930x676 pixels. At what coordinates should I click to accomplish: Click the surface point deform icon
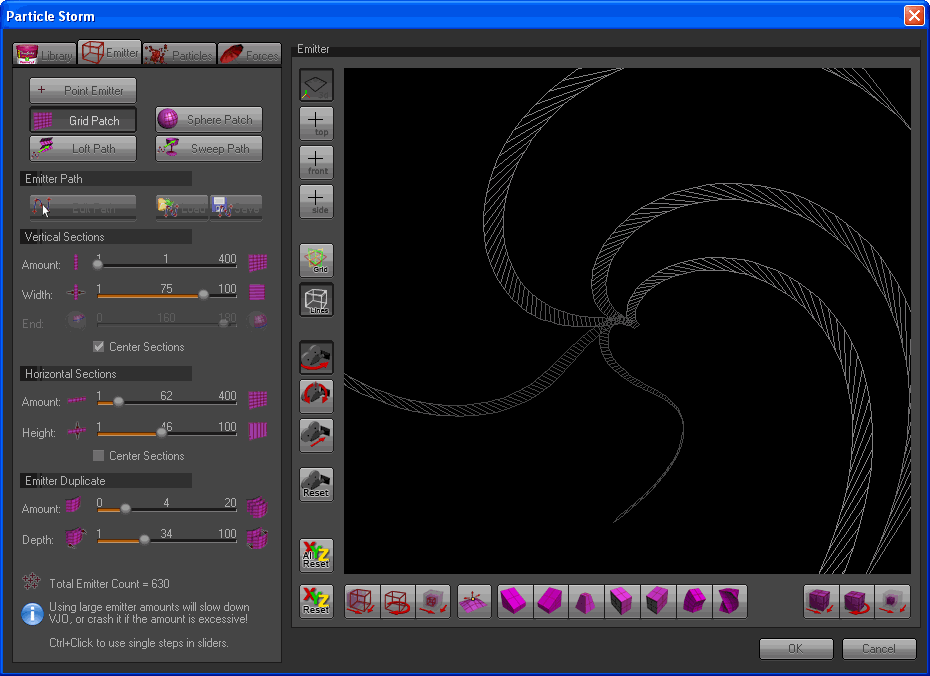click(474, 601)
